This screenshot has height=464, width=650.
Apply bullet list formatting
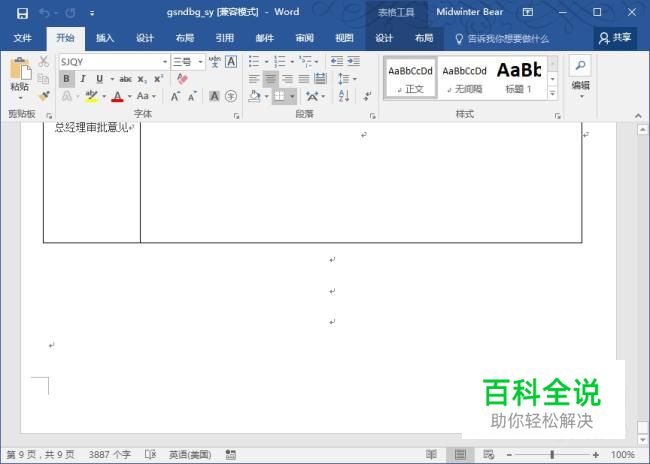point(254,62)
